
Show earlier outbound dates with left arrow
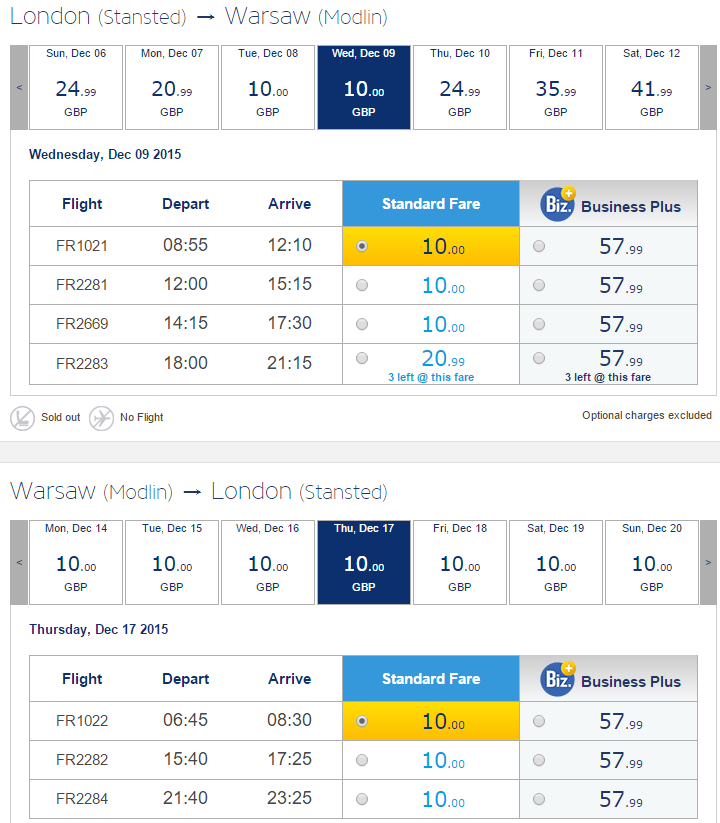point(19,87)
